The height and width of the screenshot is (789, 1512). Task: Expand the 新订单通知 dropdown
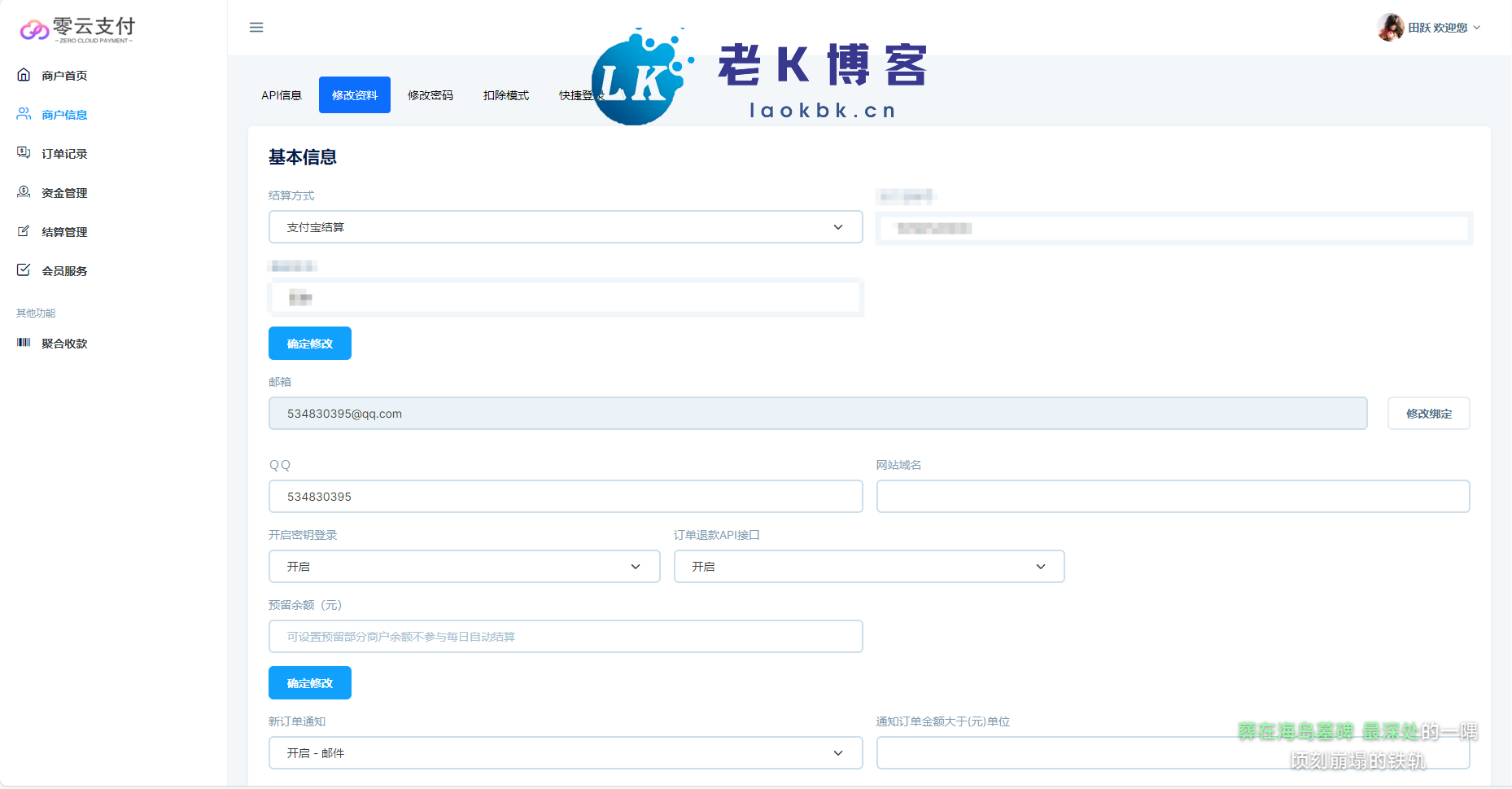[x=565, y=753]
